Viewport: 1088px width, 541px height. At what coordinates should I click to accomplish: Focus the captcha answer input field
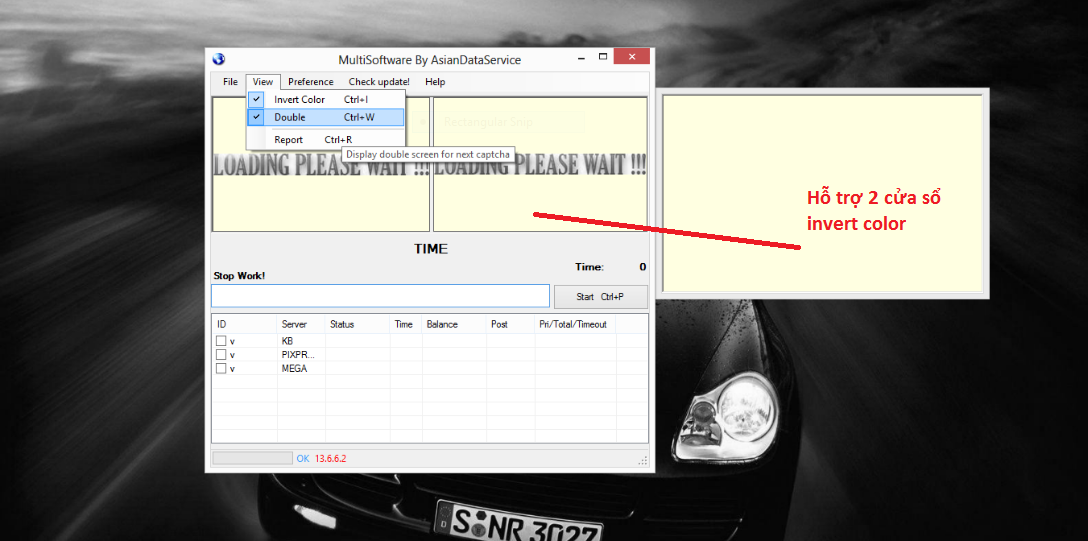click(x=380, y=296)
